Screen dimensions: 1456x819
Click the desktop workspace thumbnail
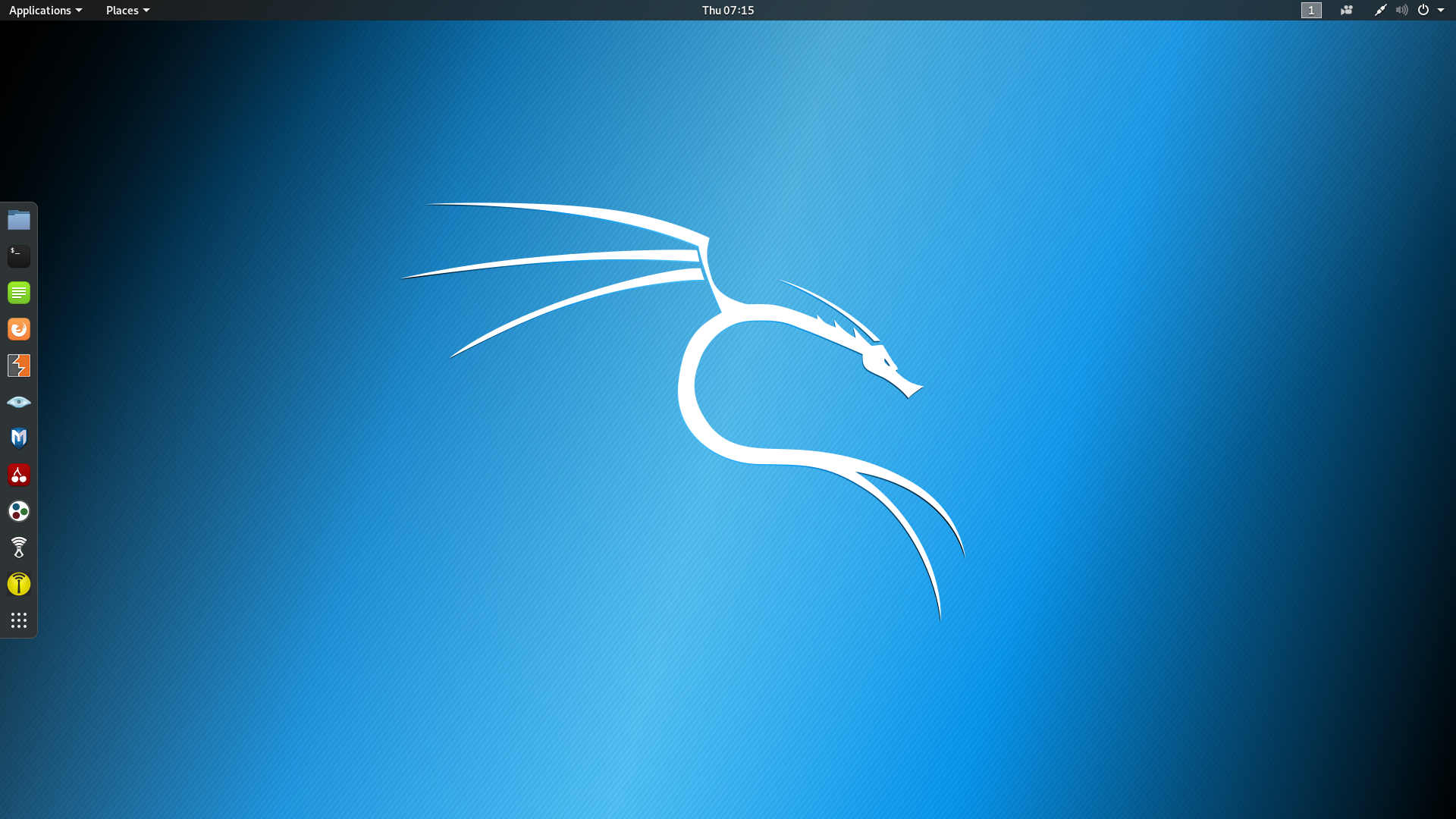1311,10
